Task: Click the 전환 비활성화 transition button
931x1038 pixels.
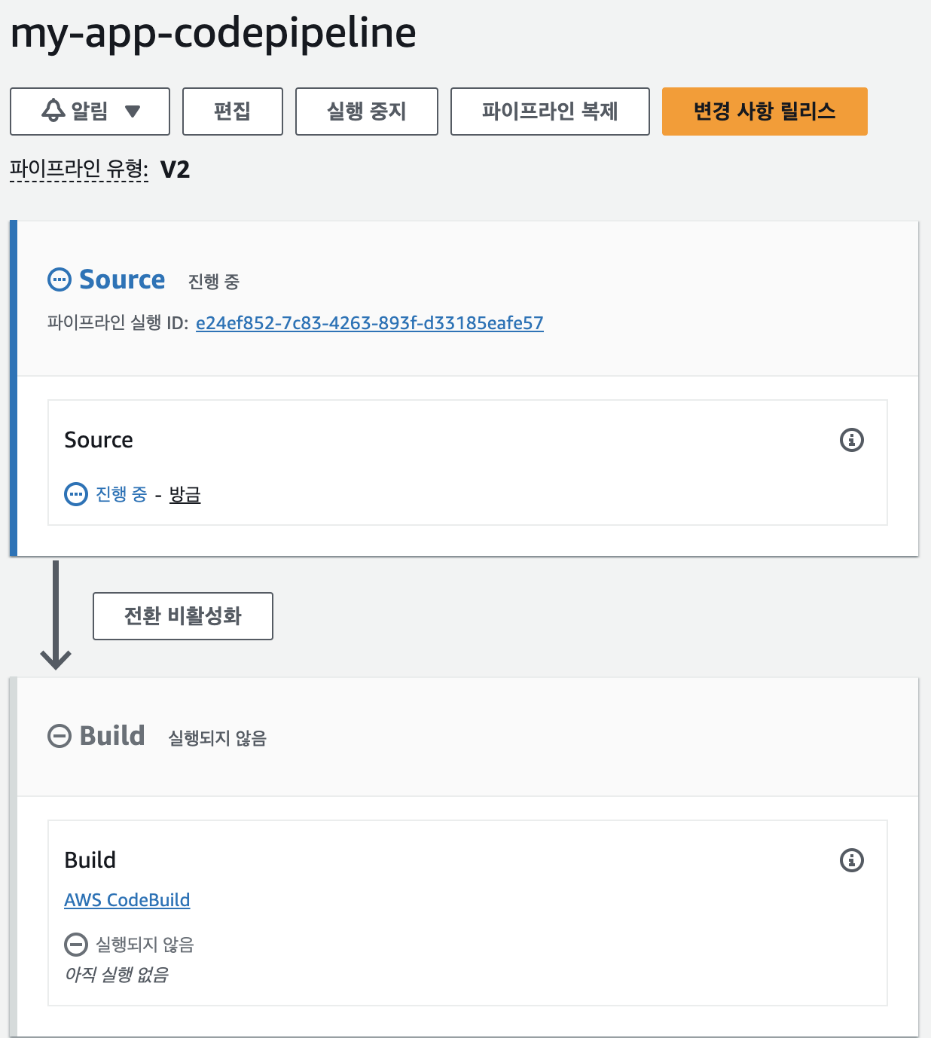Action: click(x=183, y=616)
